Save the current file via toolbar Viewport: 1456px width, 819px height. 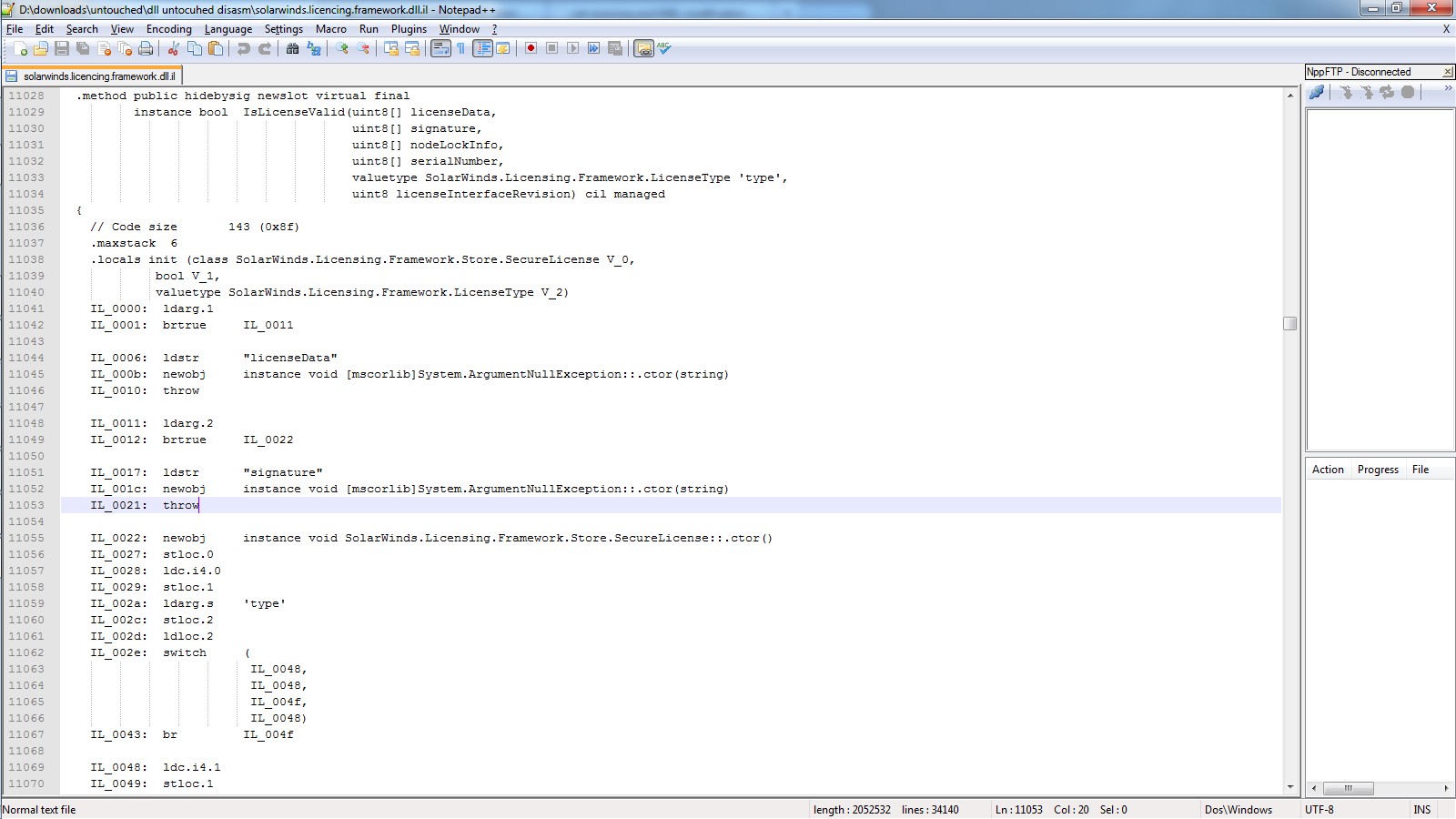click(x=62, y=49)
